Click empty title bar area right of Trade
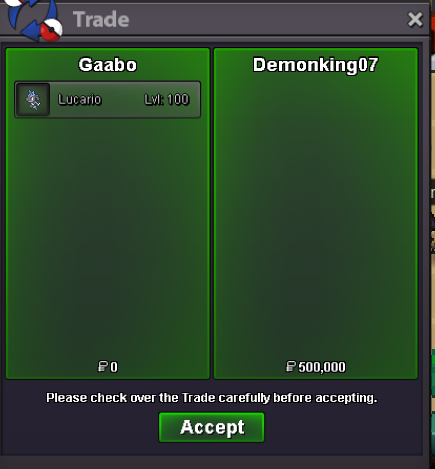 [267, 19]
